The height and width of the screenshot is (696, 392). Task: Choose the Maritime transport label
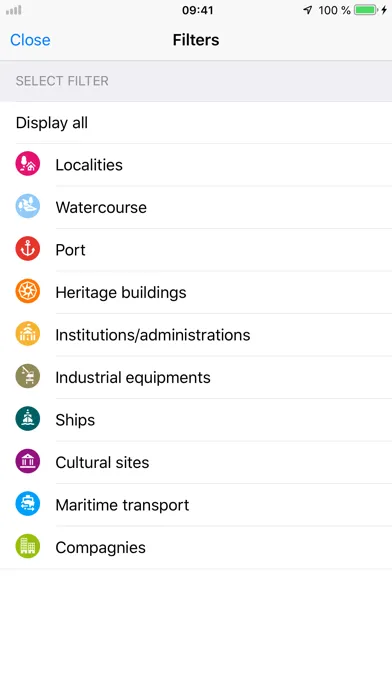point(122,505)
